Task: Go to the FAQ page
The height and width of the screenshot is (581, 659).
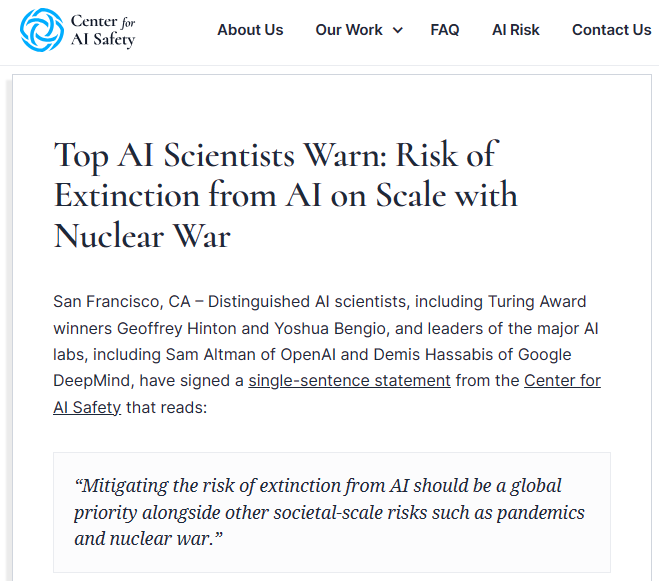Action: pos(445,30)
